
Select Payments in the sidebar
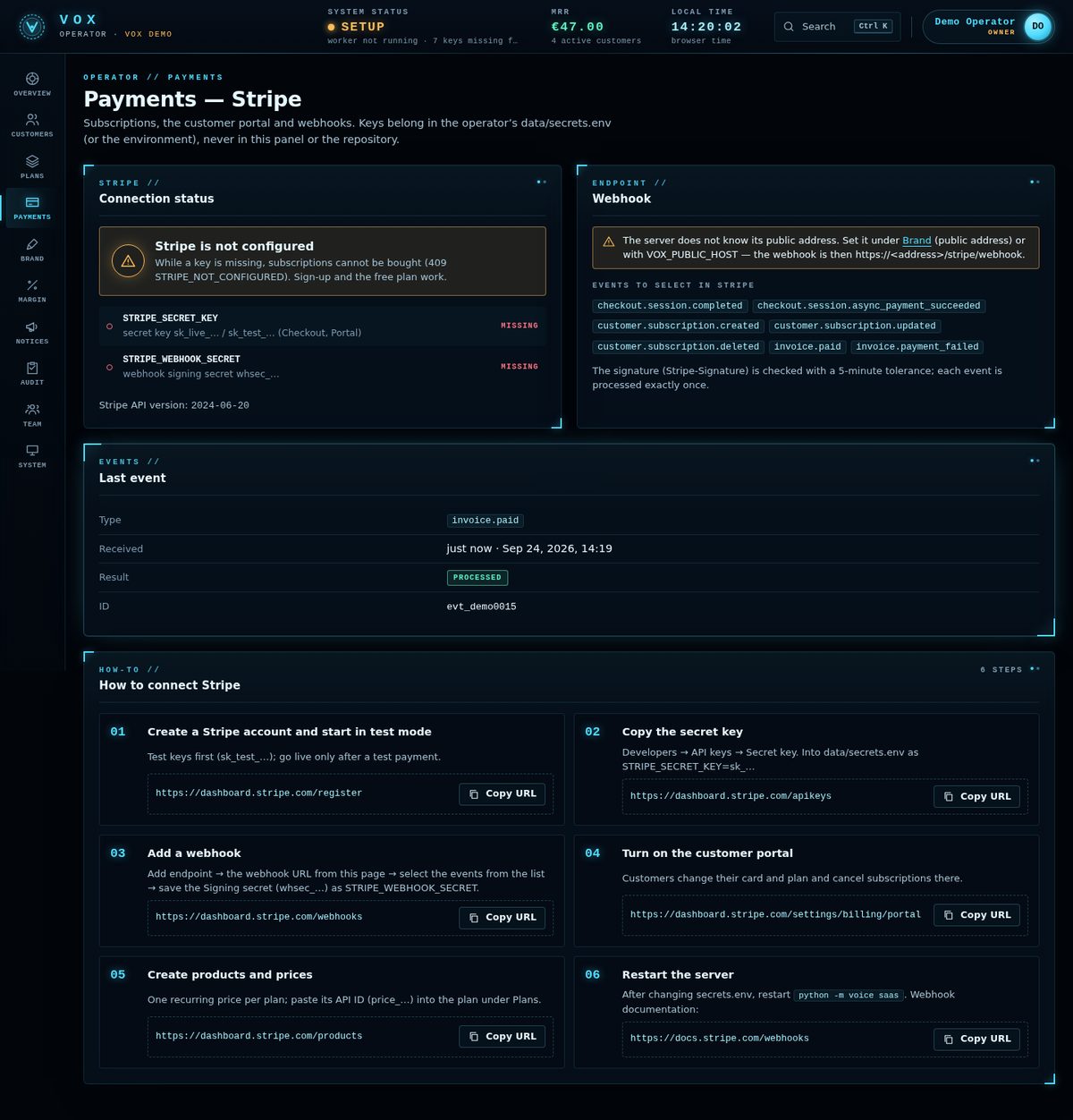click(x=32, y=208)
